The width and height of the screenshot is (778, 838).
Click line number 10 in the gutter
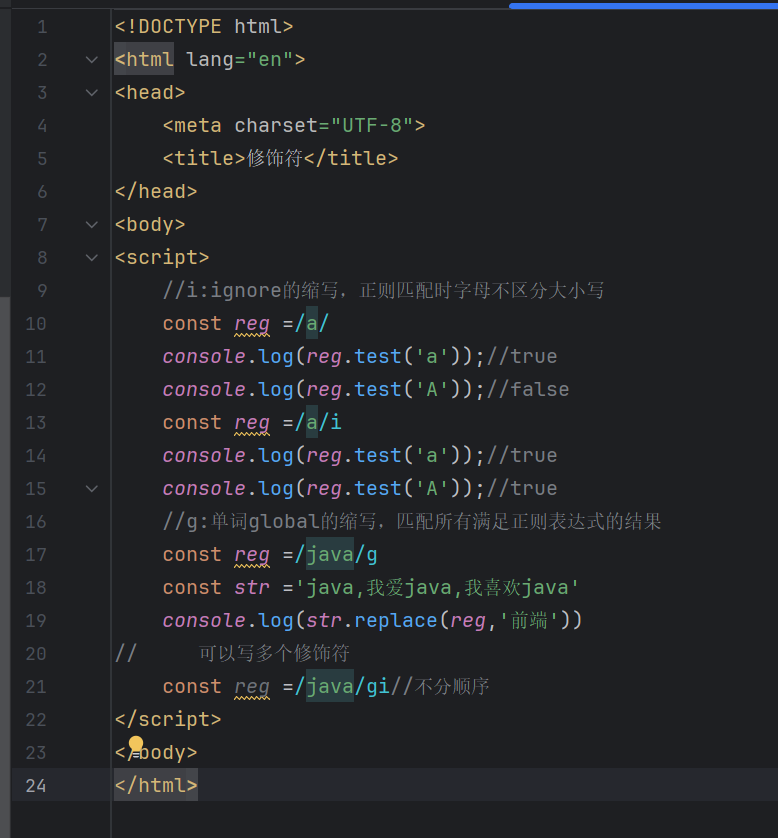[36, 324]
